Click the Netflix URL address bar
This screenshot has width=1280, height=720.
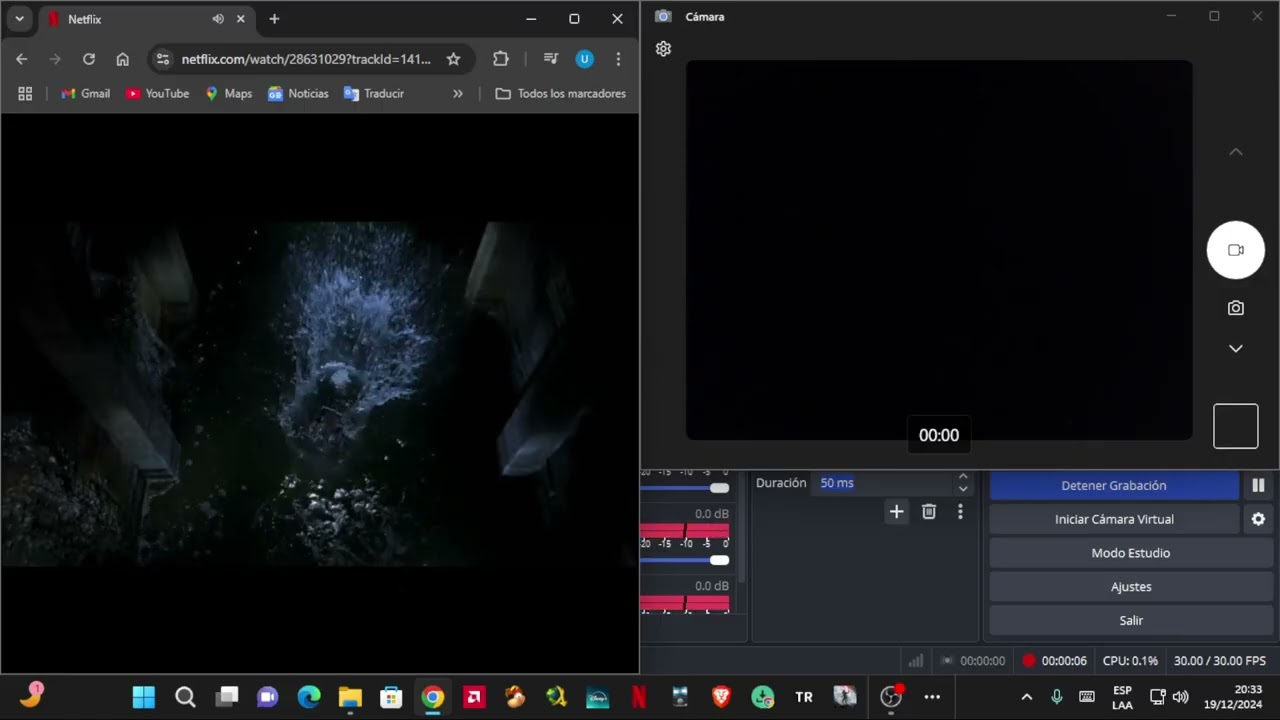(x=306, y=59)
